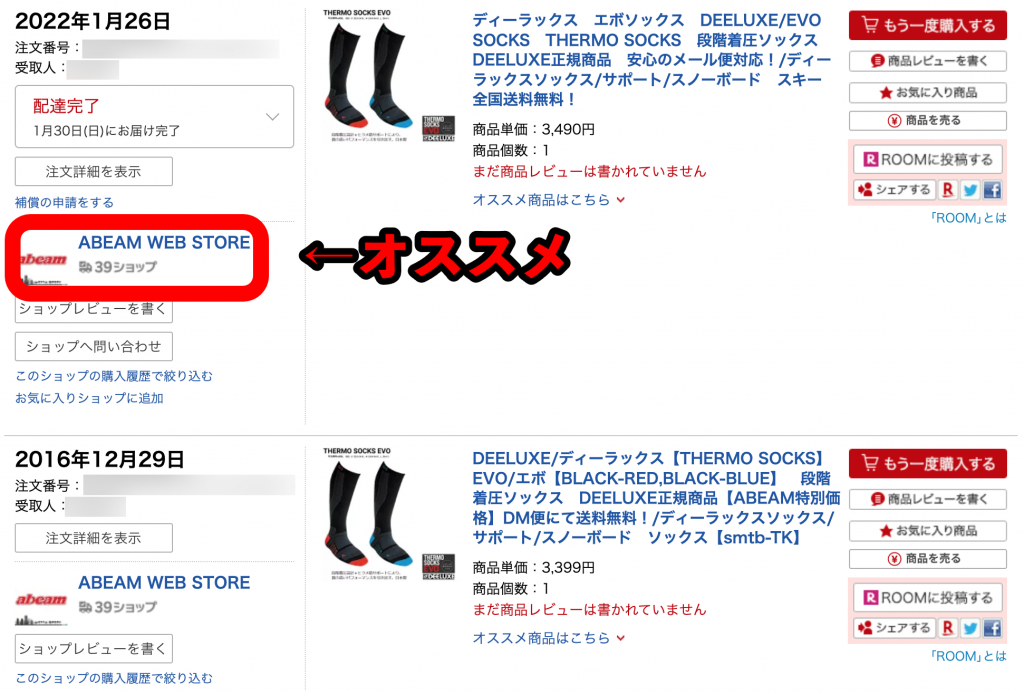Screen dimensions: 1024x694
Task: Click 商品を売る for the 2016 order
Action: tap(927, 559)
